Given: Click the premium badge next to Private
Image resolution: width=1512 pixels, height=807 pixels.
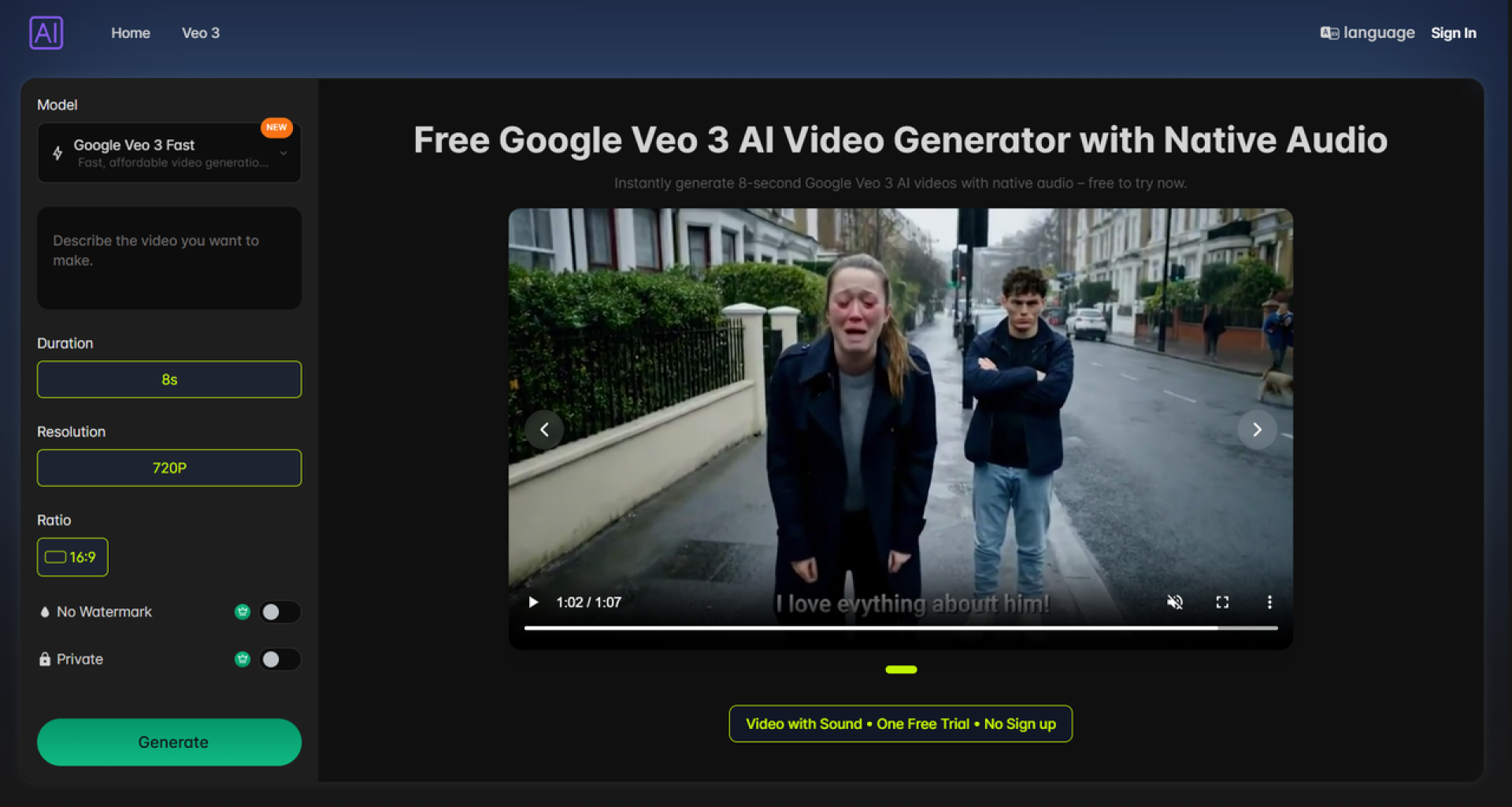Looking at the screenshot, I should click(243, 659).
